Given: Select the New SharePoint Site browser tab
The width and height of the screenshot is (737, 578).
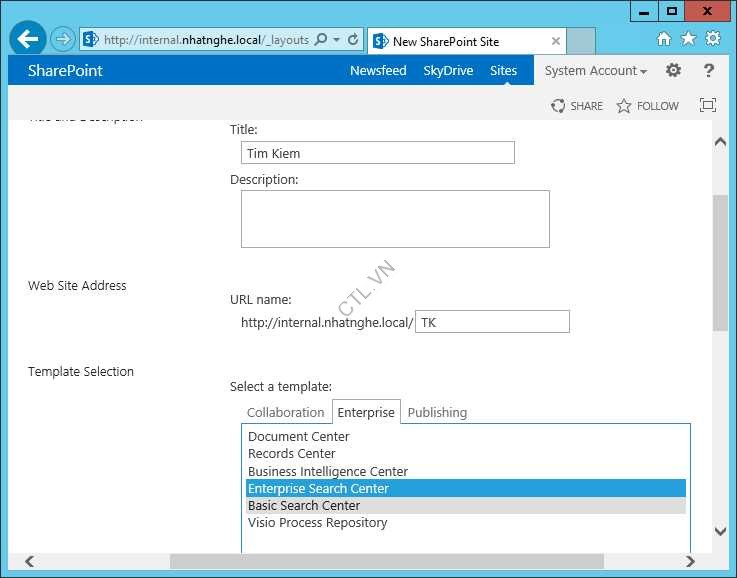Looking at the screenshot, I should 467,41.
